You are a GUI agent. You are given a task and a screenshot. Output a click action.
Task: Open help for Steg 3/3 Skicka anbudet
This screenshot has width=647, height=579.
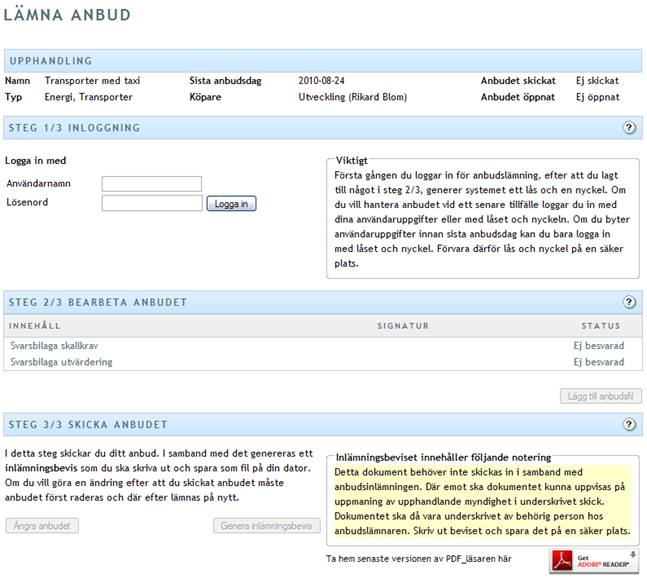coord(629,425)
